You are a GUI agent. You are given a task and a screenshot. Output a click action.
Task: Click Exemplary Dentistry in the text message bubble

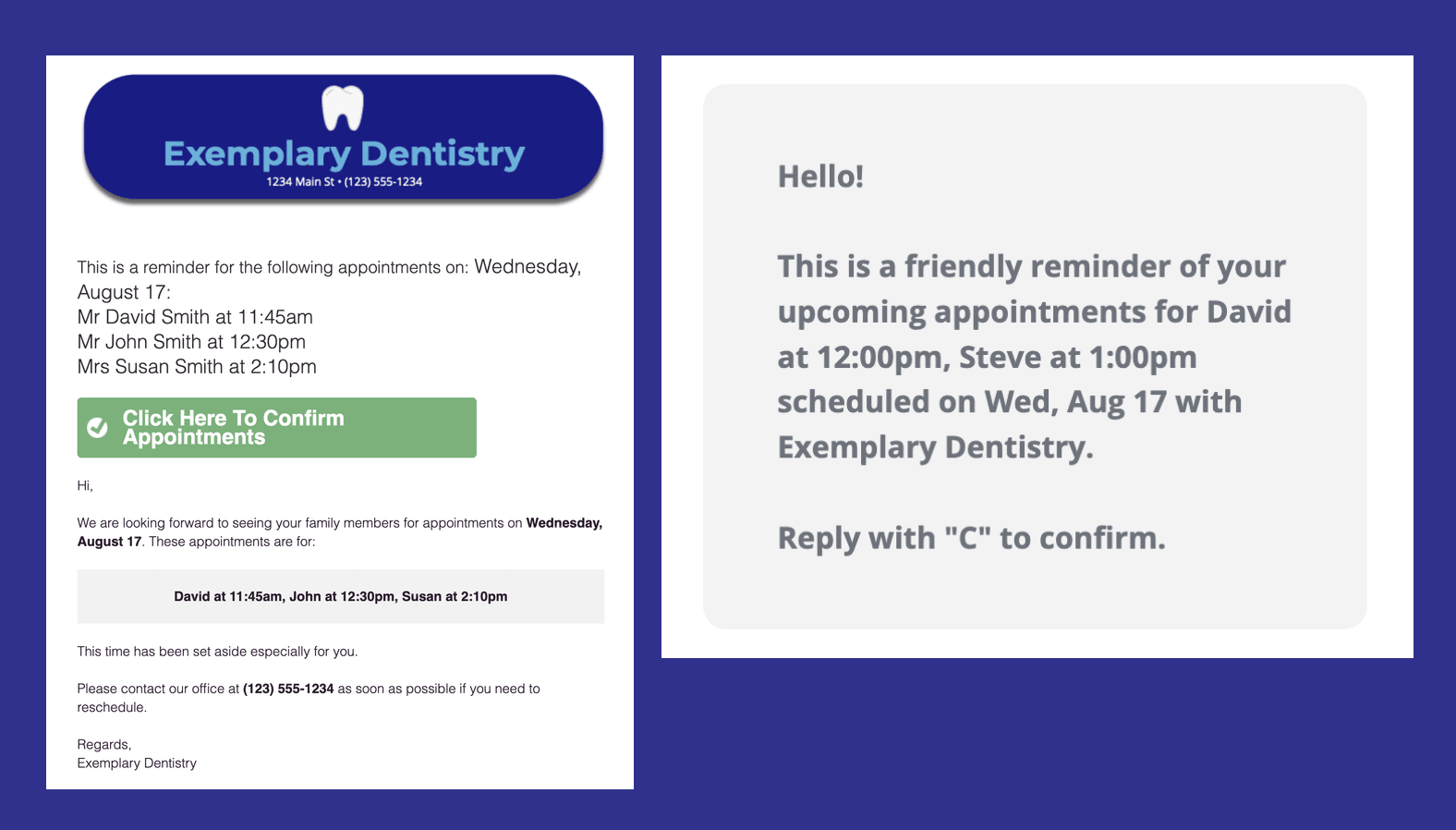point(934,447)
